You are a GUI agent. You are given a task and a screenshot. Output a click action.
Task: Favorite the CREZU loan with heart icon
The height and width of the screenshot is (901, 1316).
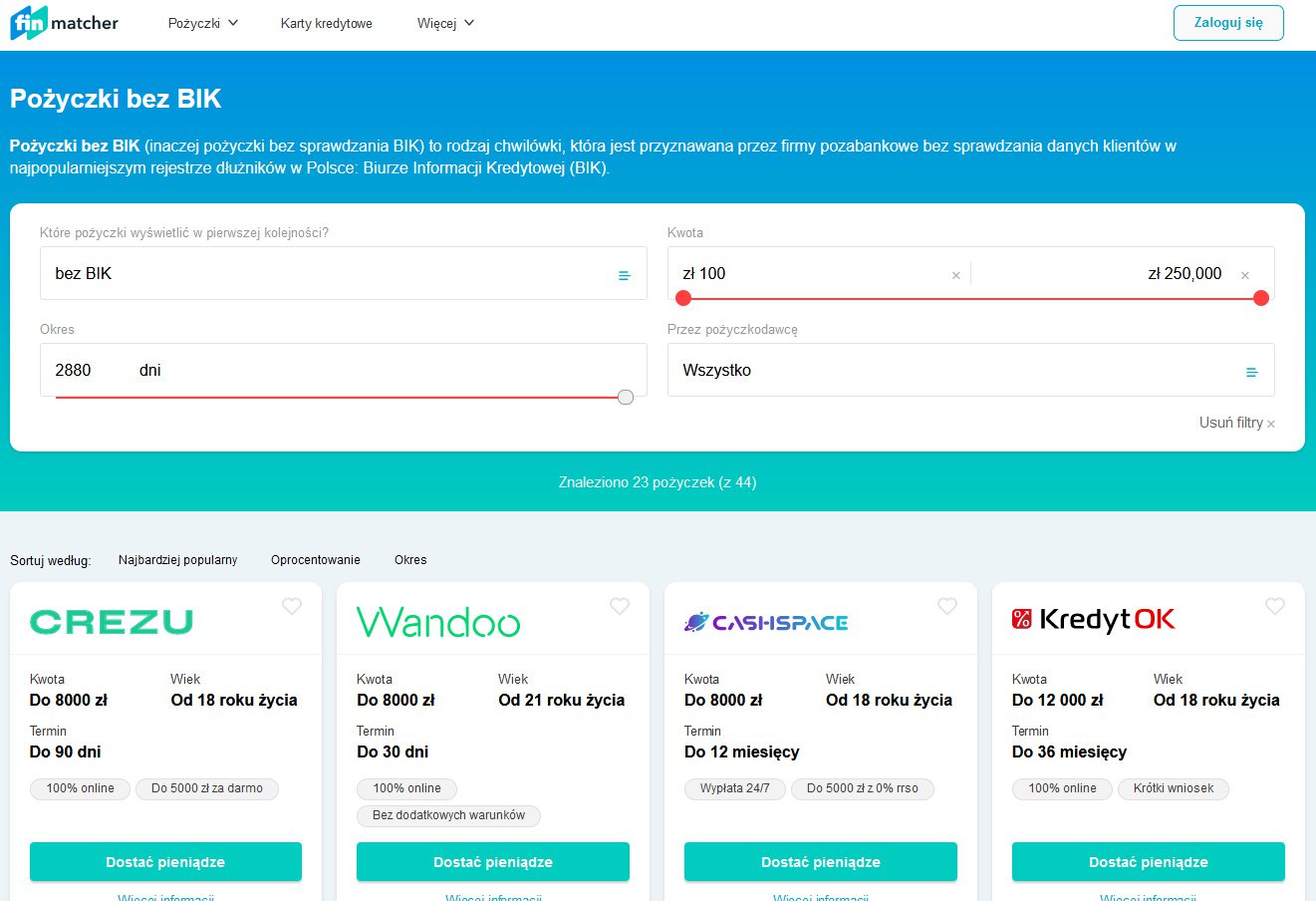292,606
